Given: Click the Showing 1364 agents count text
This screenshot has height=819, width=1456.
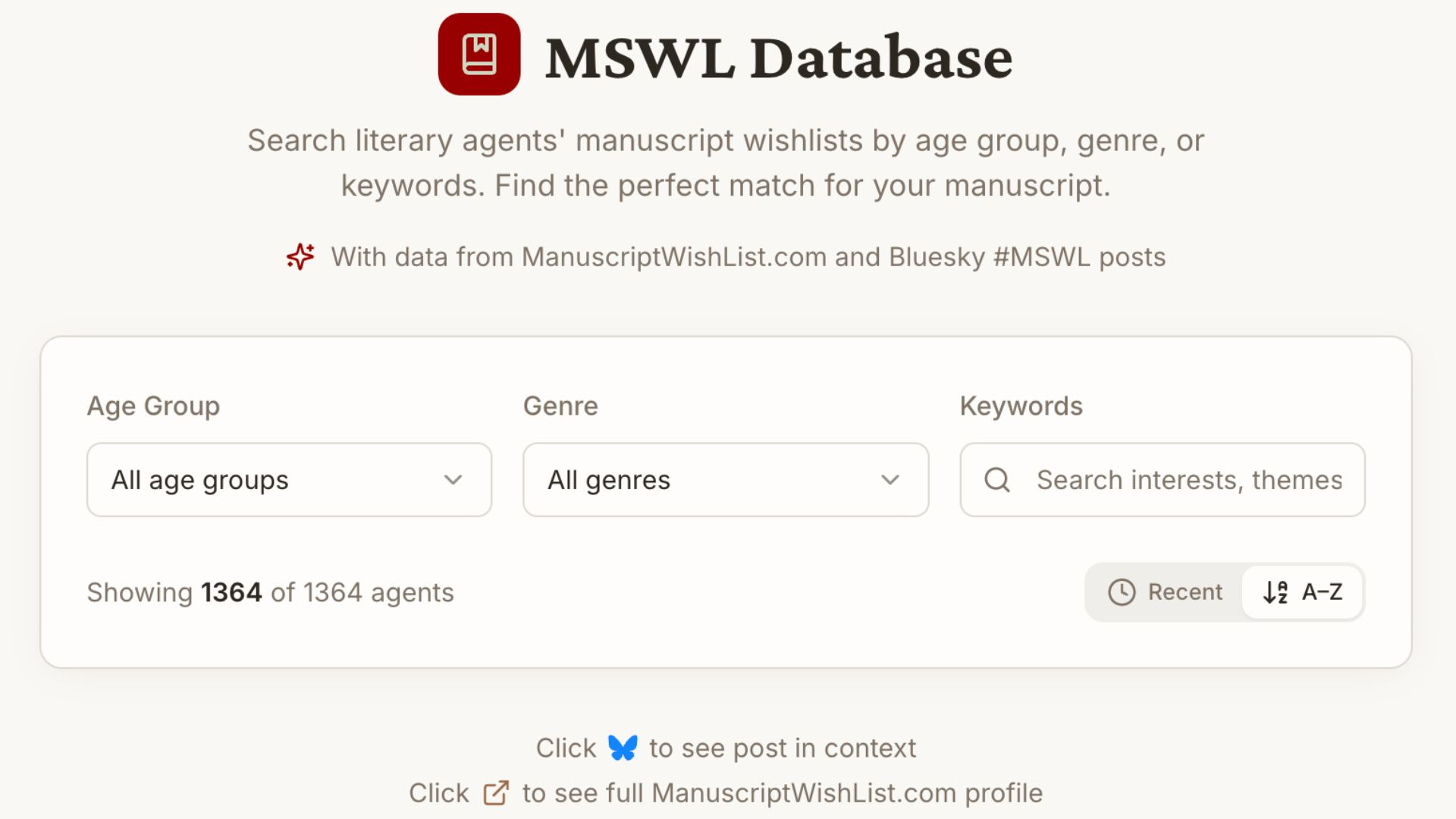Looking at the screenshot, I should coord(270,592).
